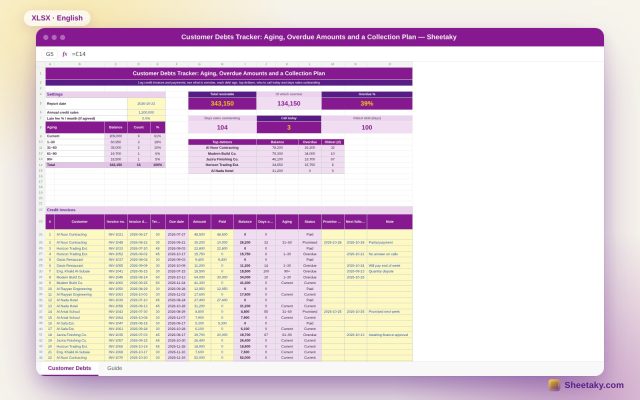
Task: Select the 90+ row label in Aging table
Action: click(x=75, y=159)
